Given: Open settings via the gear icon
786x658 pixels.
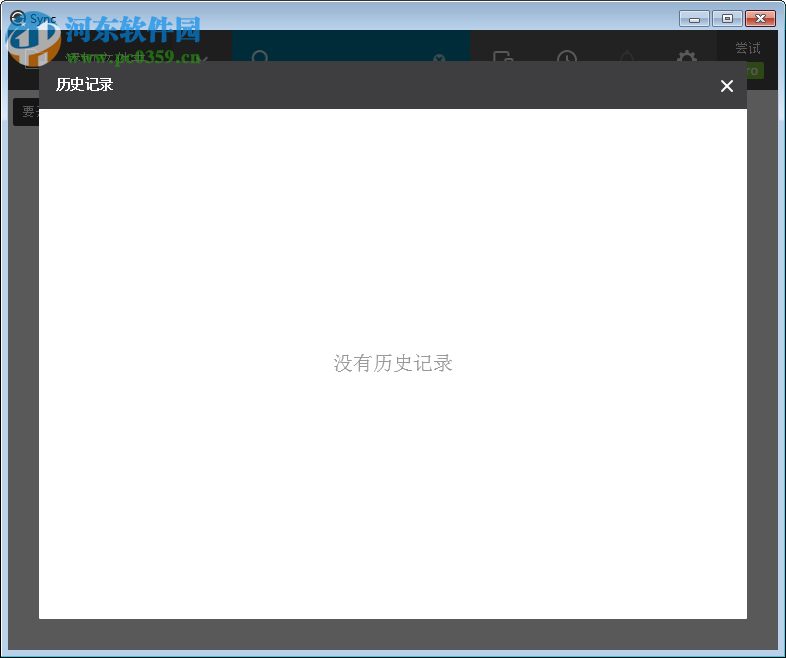Looking at the screenshot, I should click(687, 56).
